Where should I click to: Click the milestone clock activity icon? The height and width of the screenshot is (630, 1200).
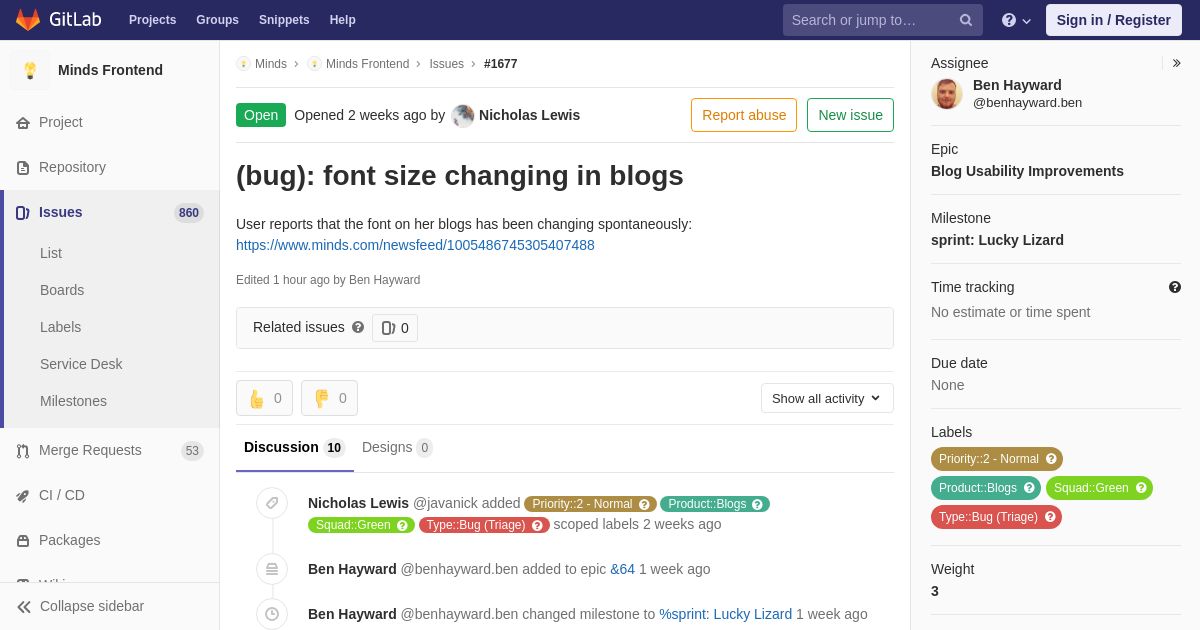click(272, 614)
